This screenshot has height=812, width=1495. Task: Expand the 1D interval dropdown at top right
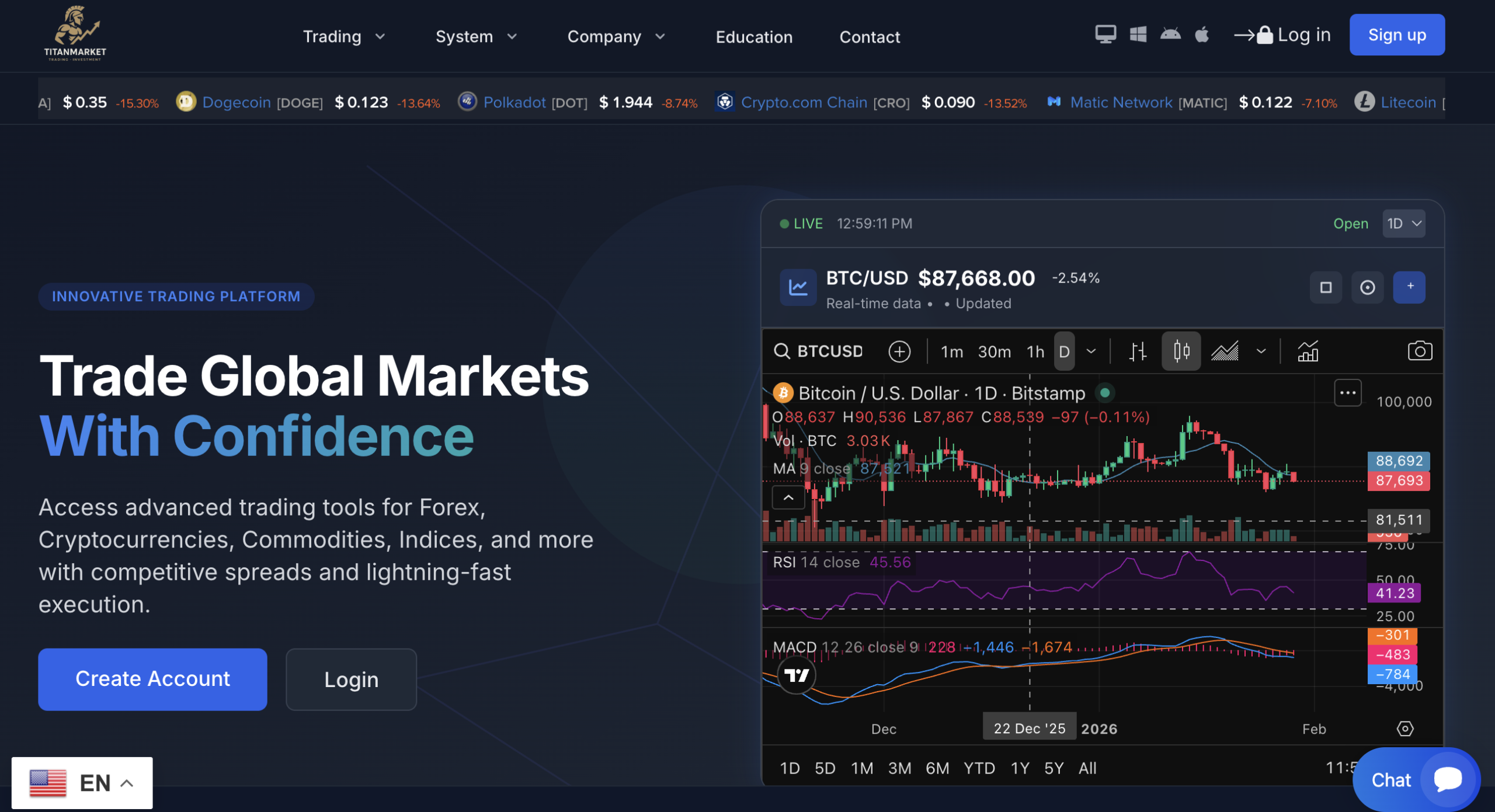coord(1404,224)
